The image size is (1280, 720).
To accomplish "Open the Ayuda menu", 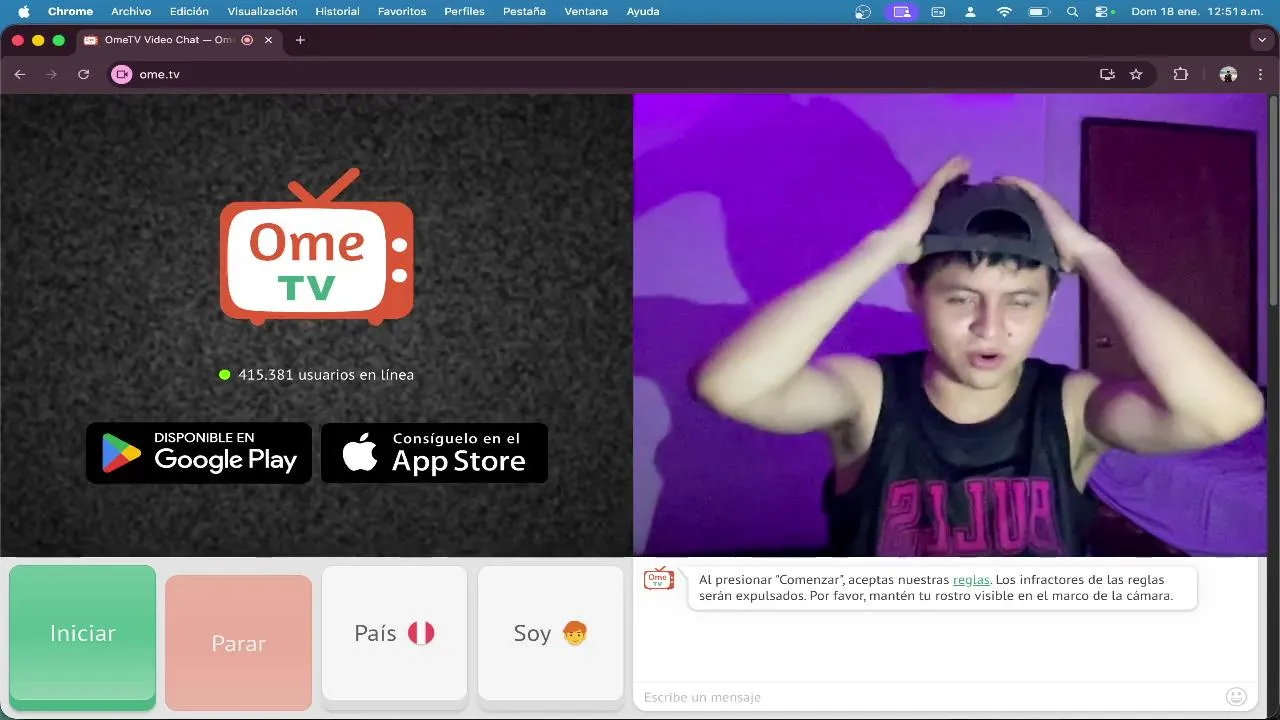I will pos(642,12).
